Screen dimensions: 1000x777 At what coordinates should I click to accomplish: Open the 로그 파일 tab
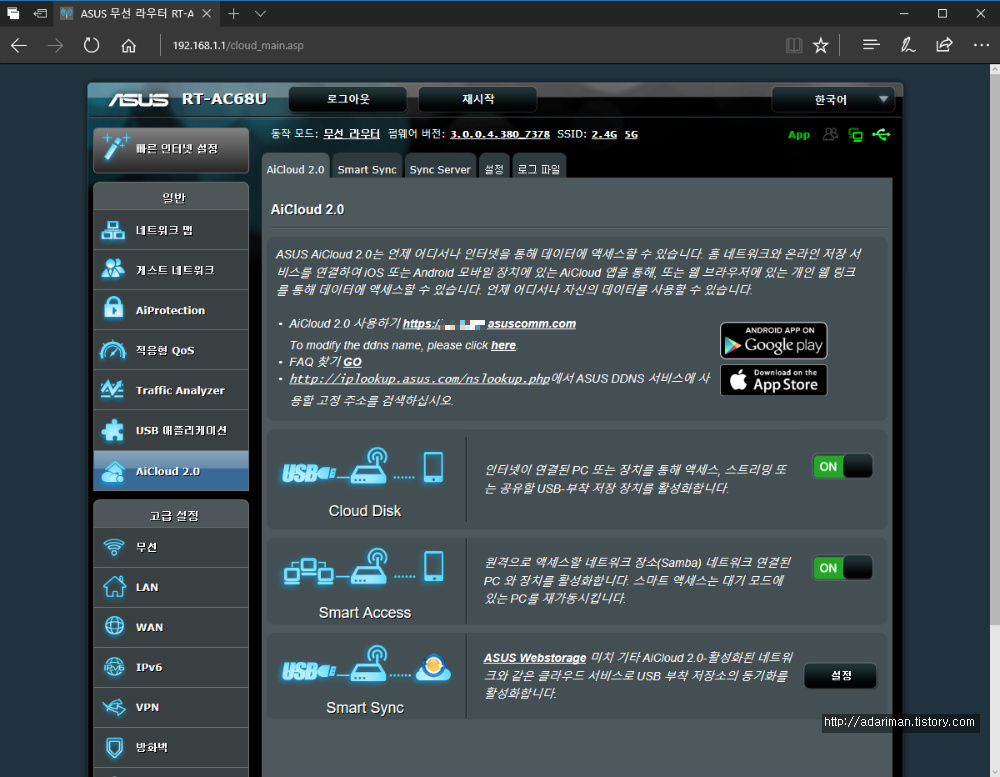[539, 169]
